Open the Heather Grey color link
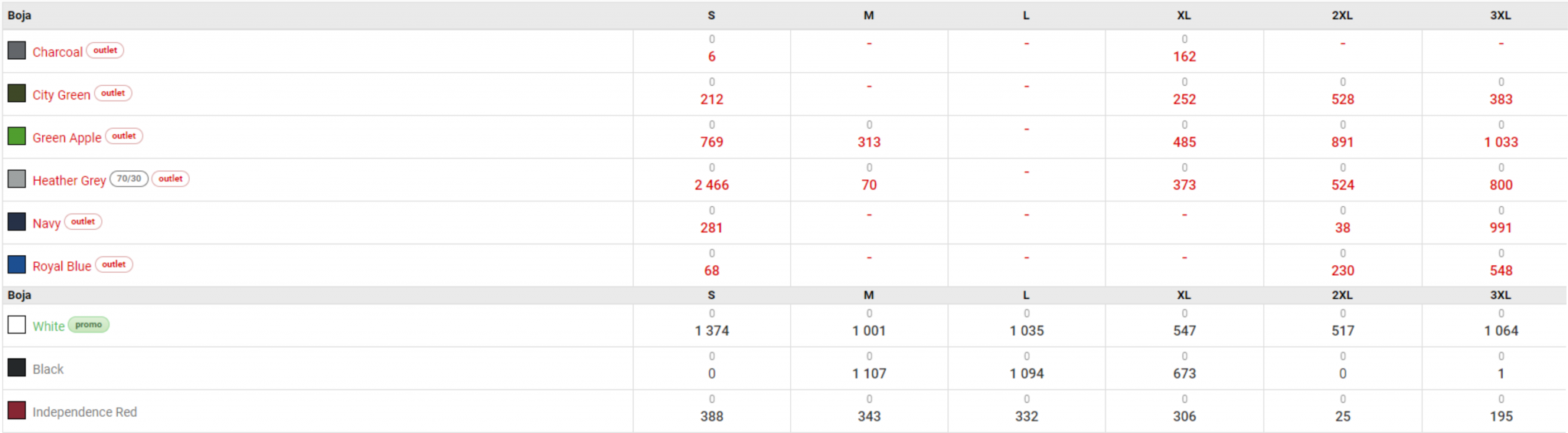Image resolution: width=1568 pixels, height=433 pixels. pyautogui.click(x=69, y=181)
